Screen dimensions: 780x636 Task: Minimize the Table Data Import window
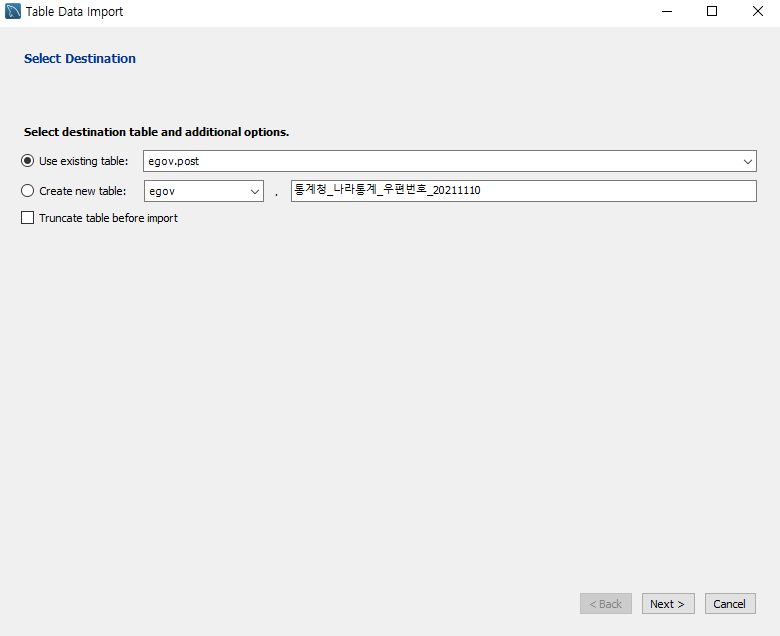pos(667,11)
